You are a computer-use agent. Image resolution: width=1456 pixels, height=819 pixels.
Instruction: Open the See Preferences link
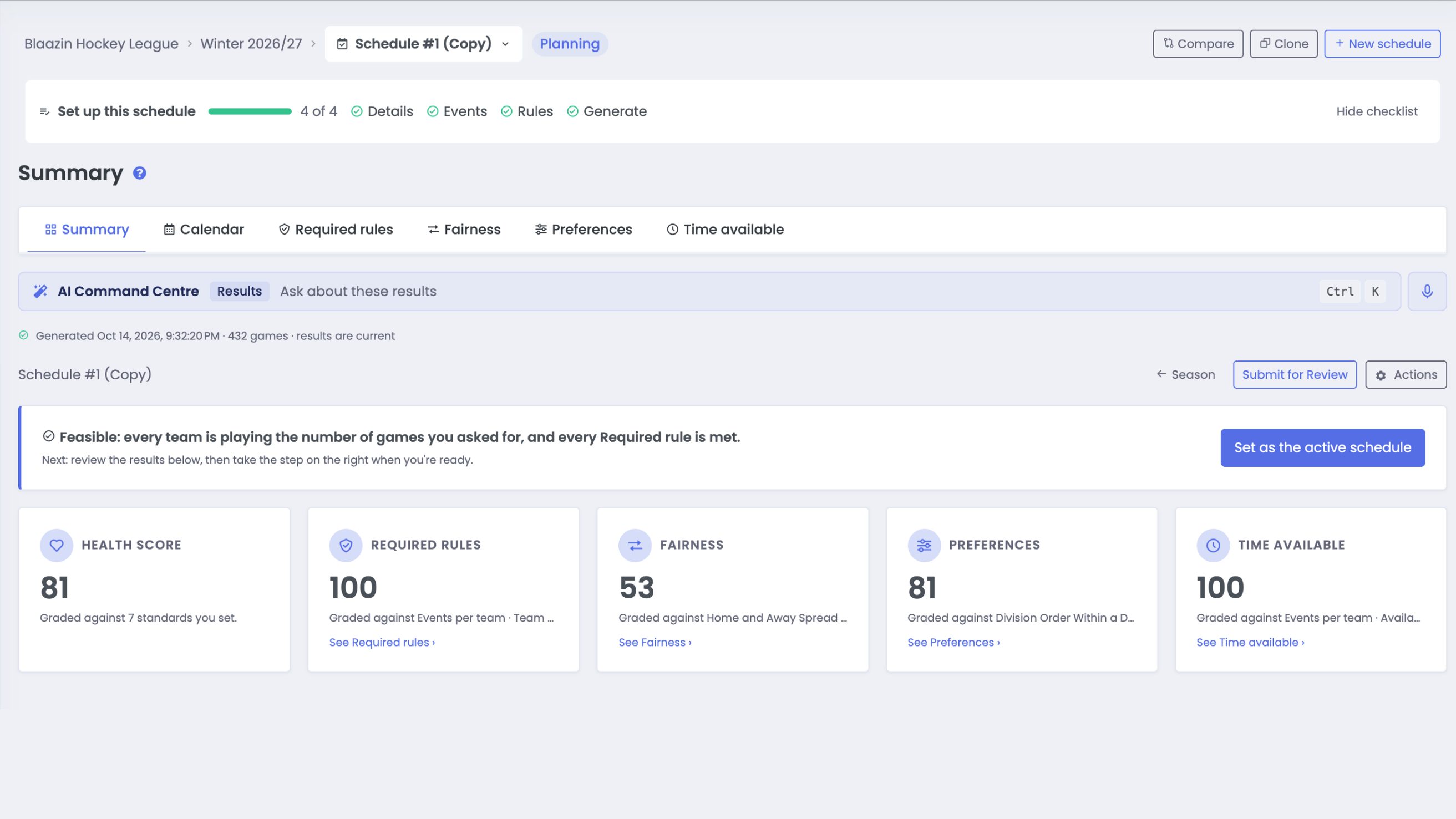click(x=953, y=642)
